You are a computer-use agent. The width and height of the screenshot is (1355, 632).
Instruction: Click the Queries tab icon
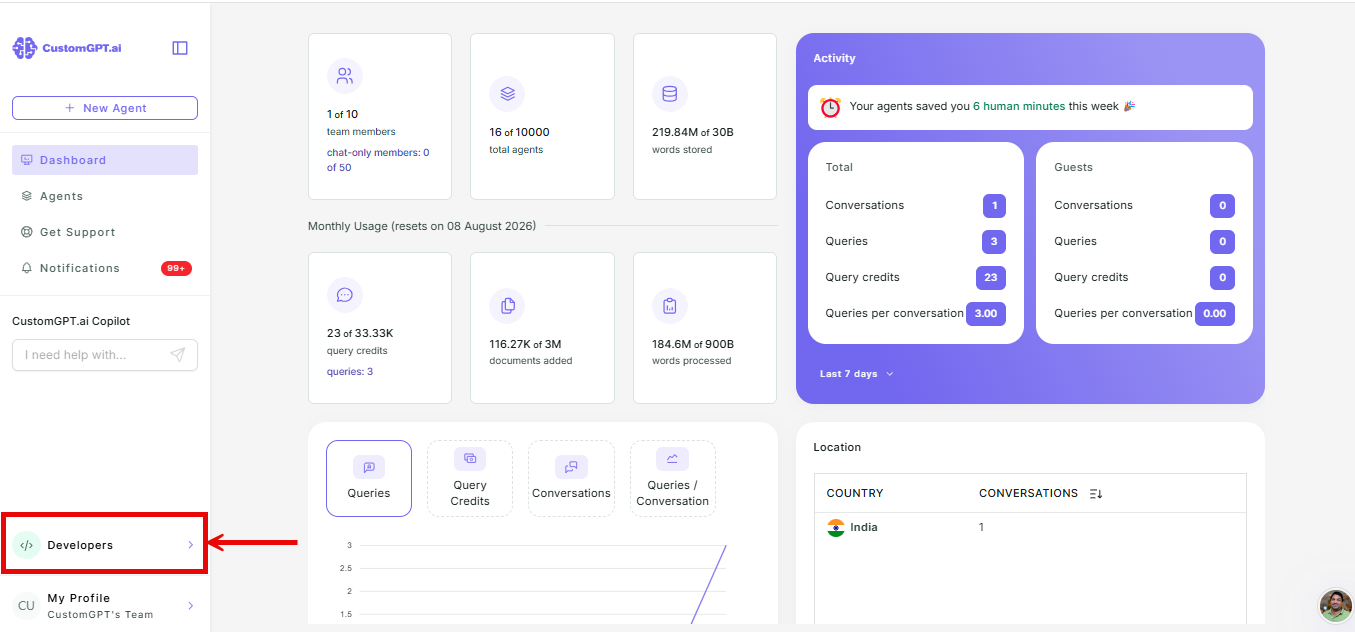pyautogui.click(x=368, y=467)
